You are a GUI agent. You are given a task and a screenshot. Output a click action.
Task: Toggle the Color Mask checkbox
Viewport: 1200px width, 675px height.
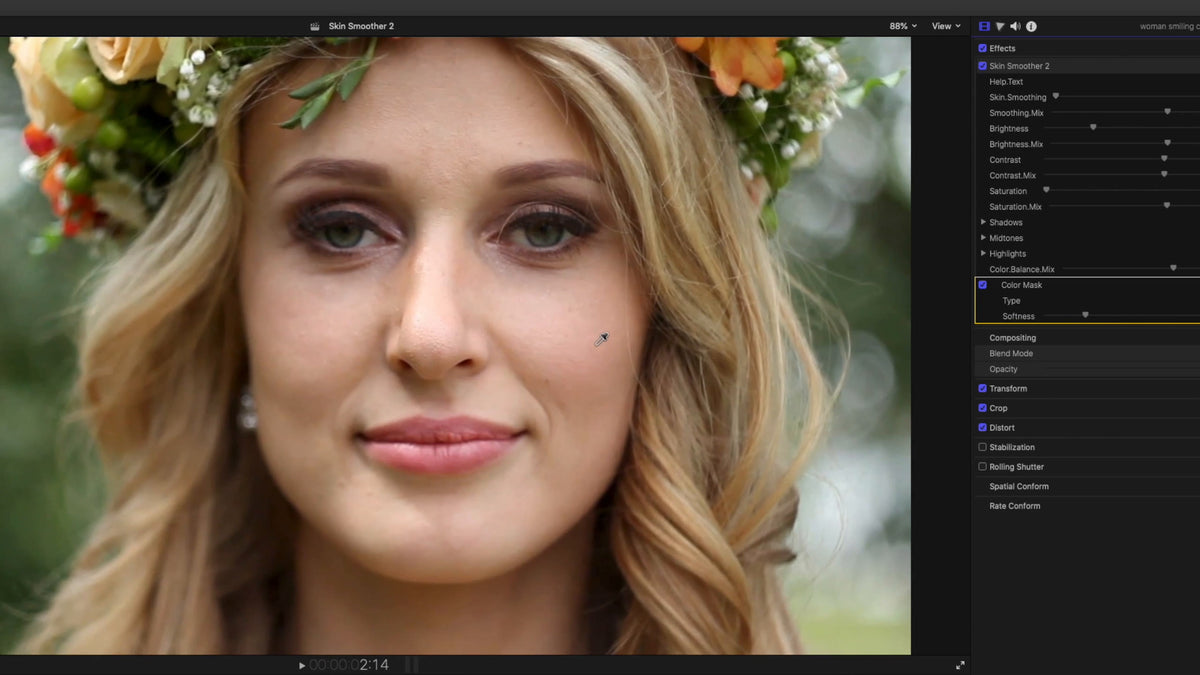(x=982, y=285)
